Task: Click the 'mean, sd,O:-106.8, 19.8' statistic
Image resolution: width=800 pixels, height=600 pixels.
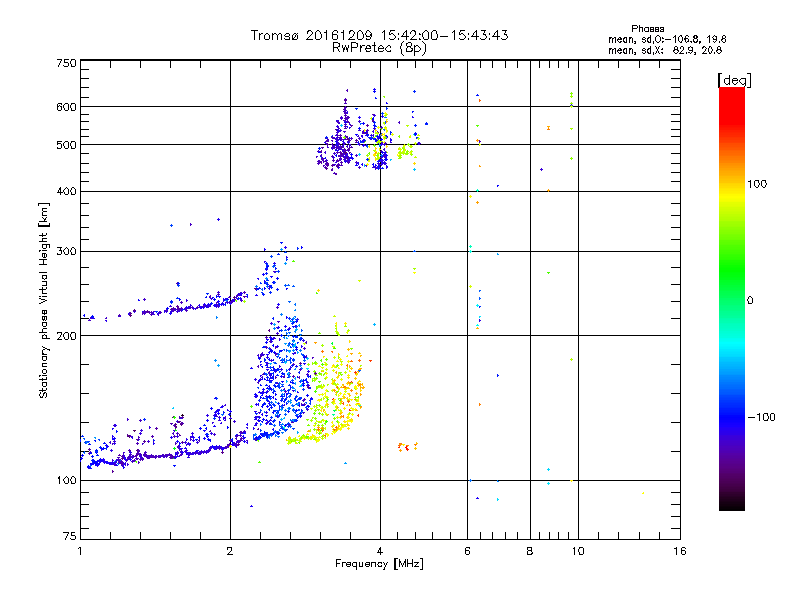Action: tap(667, 39)
